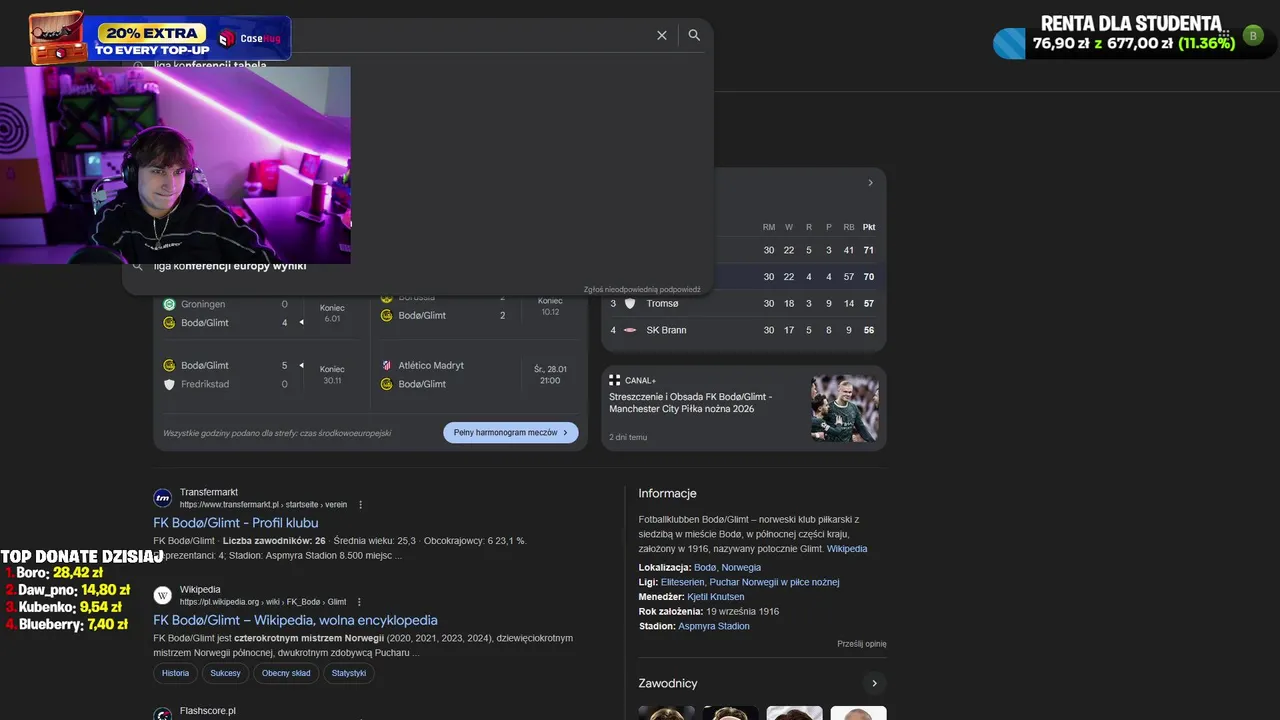
Task: Click the Flashscore.pl site favicon
Action: 163,714
